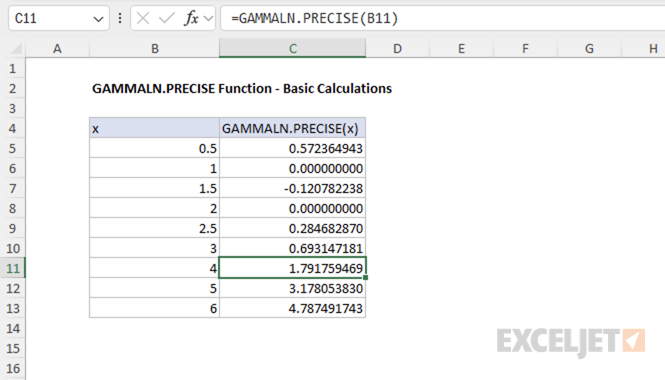The width and height of the screenshot is (665, 380).
Task: Select column G header
Action: click(x=590, y=48)
